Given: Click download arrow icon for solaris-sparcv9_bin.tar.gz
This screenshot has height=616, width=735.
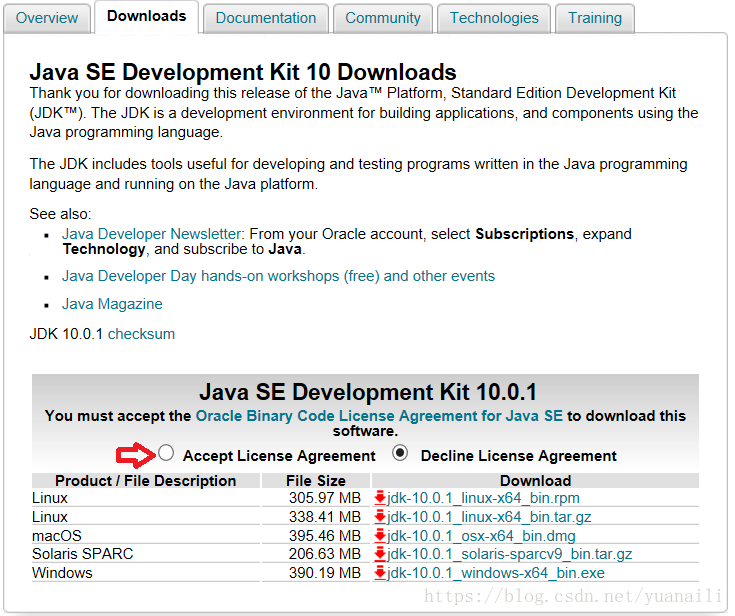Looking at the screenshot, I should point(380,554).
